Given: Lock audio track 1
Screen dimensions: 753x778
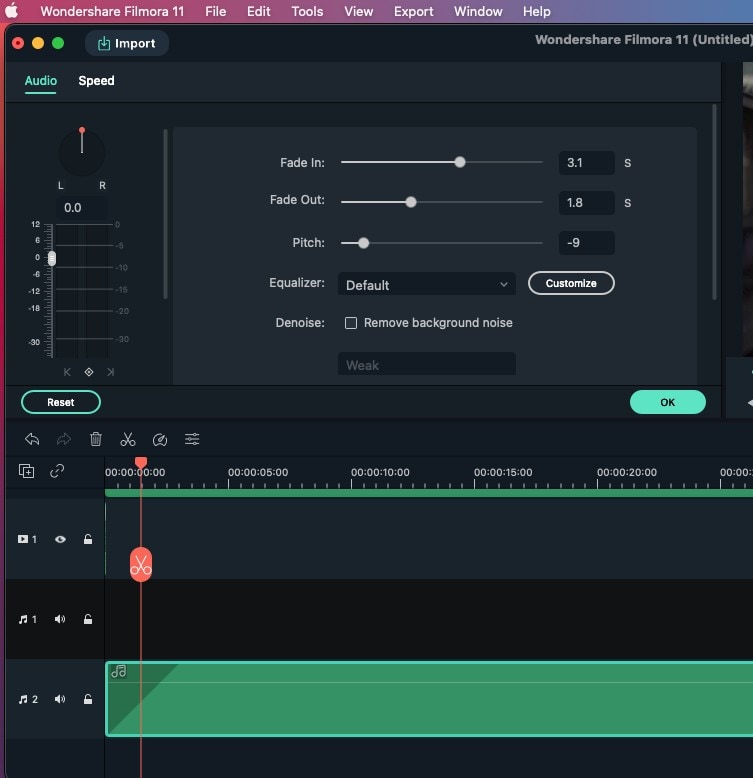Looking at the screenshot, I should (88, 619).
